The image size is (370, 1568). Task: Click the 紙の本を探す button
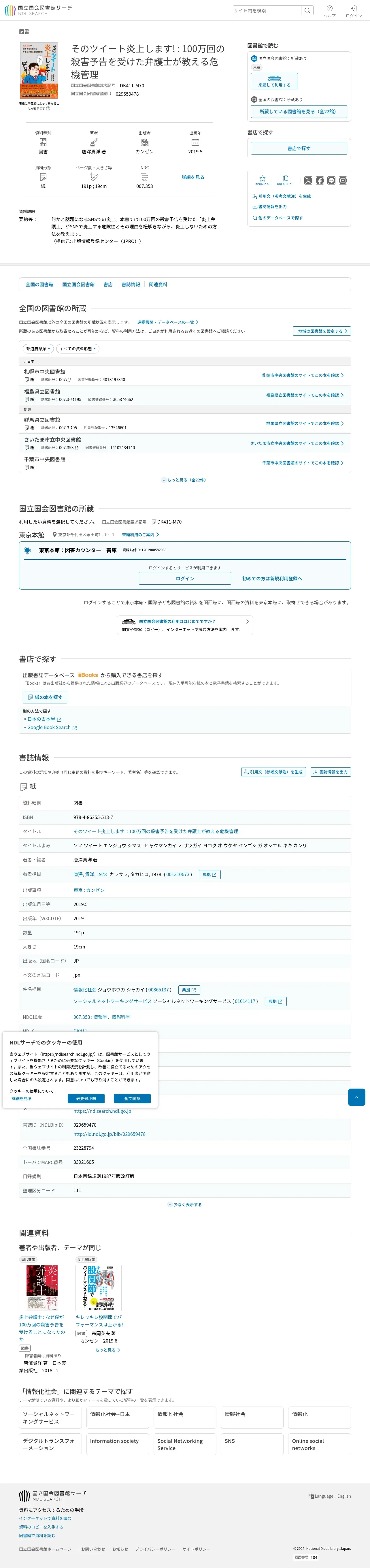coord(45,697)
